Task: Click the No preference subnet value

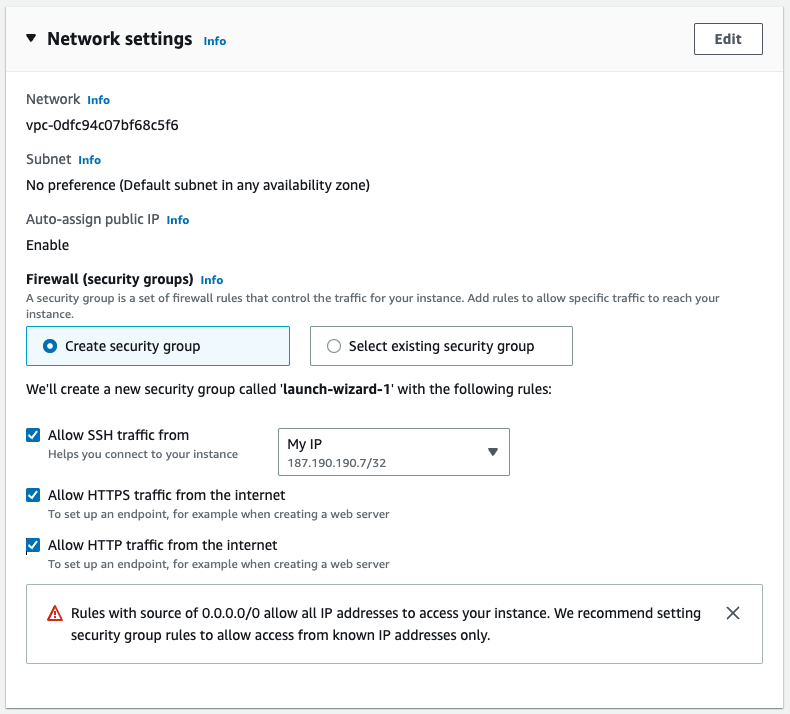Action: tap(198, 185)
